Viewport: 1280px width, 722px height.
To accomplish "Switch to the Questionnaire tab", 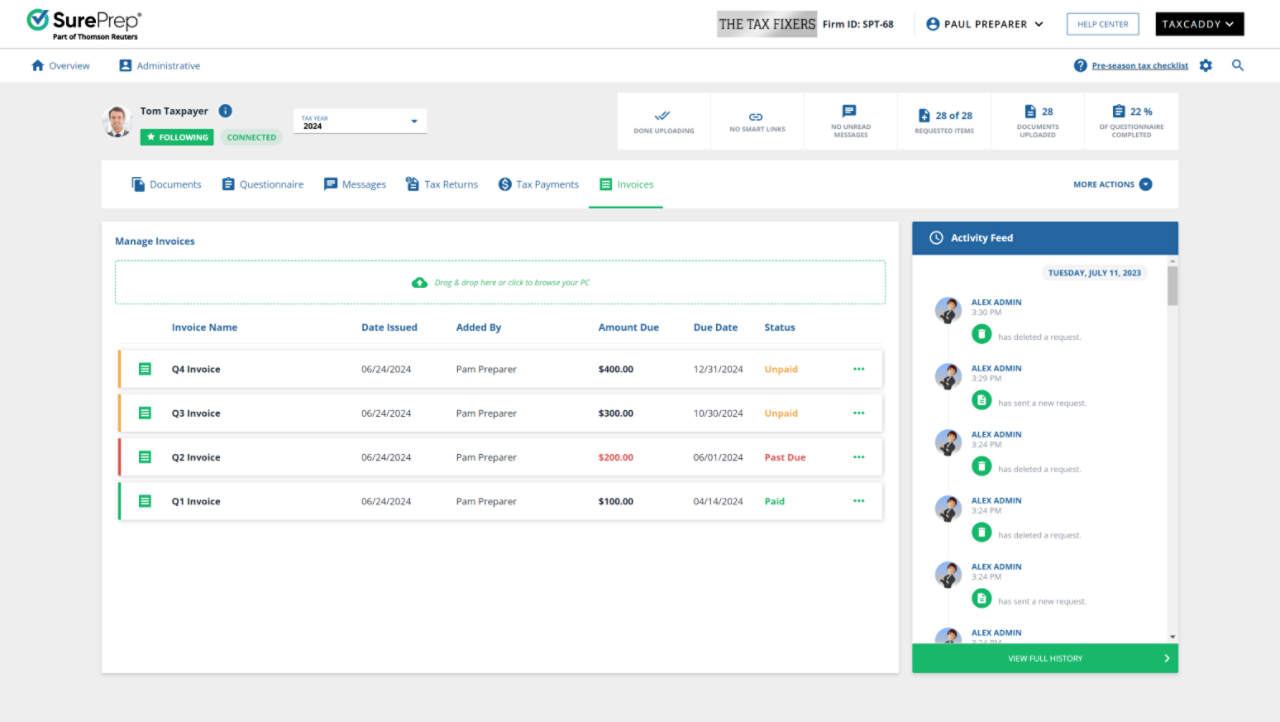I will (263, 185).
